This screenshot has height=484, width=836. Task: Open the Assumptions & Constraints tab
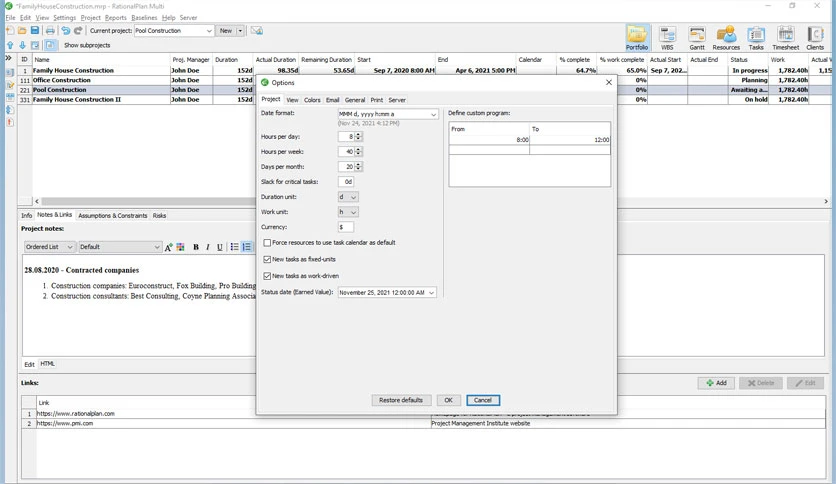pos(112,215)
